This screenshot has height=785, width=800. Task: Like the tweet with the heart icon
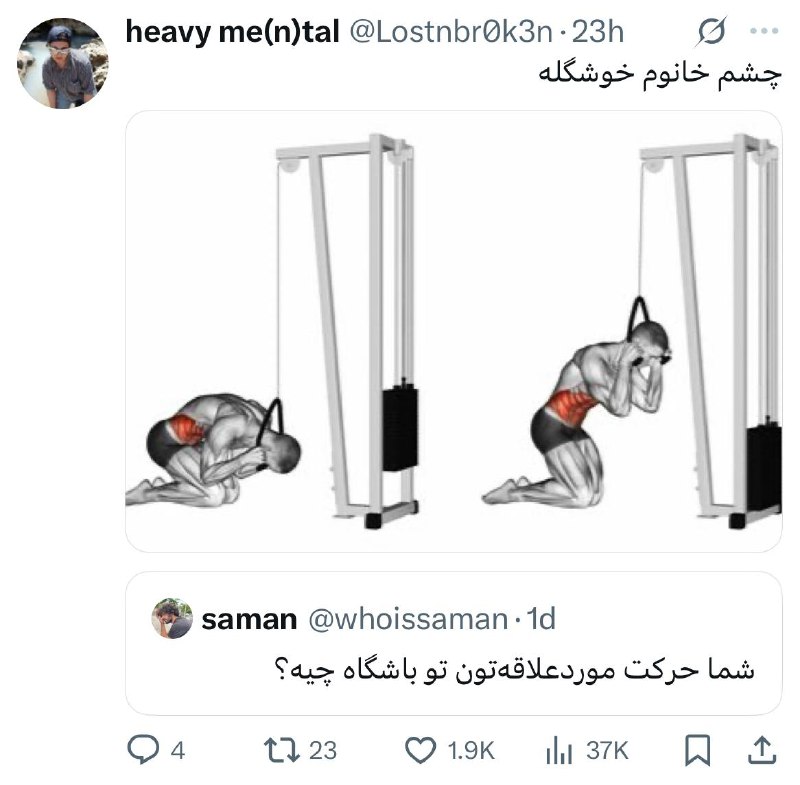pos(420,751)
